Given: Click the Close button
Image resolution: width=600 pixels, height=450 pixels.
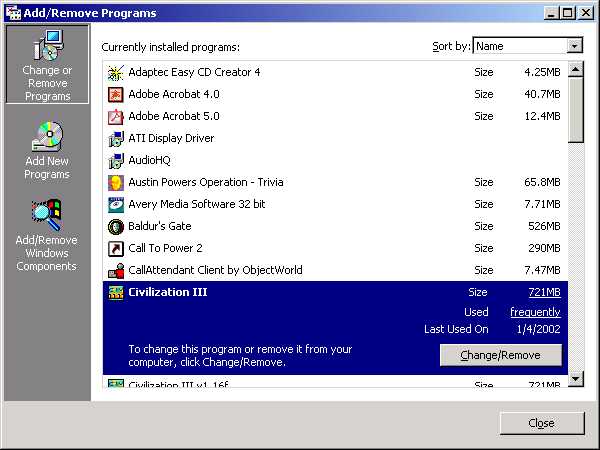Looking at the screenshot, I should [541, 423].
